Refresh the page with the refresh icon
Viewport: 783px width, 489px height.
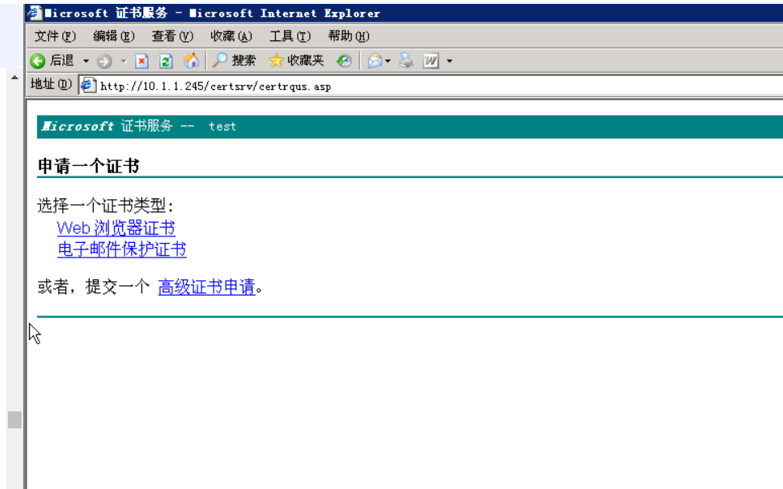pyautogui.click(x=166, y=61)
